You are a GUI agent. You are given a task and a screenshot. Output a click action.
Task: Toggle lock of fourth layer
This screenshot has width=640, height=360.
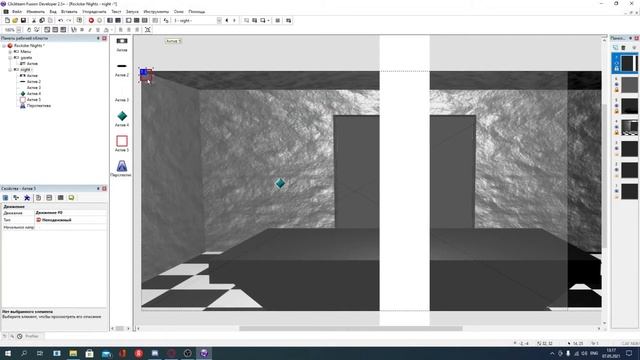coord(616,133)
